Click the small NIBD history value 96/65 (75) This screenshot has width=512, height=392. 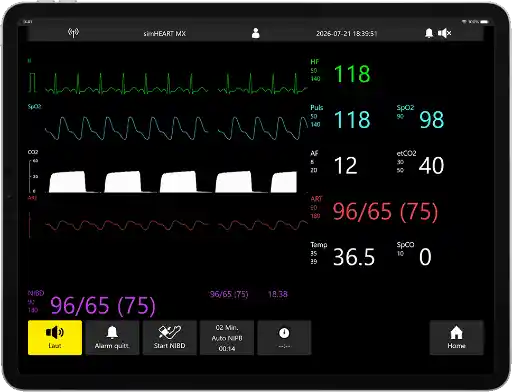click(x=229, y=294)
